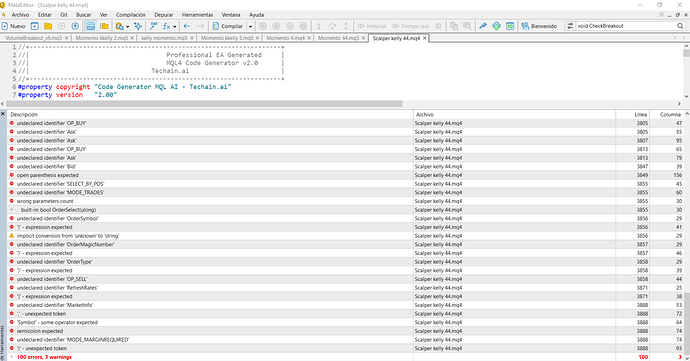The width and height of the screenshot is (690, 361).
Task: Click the Nuevo new file button
Action: (14, 26)
